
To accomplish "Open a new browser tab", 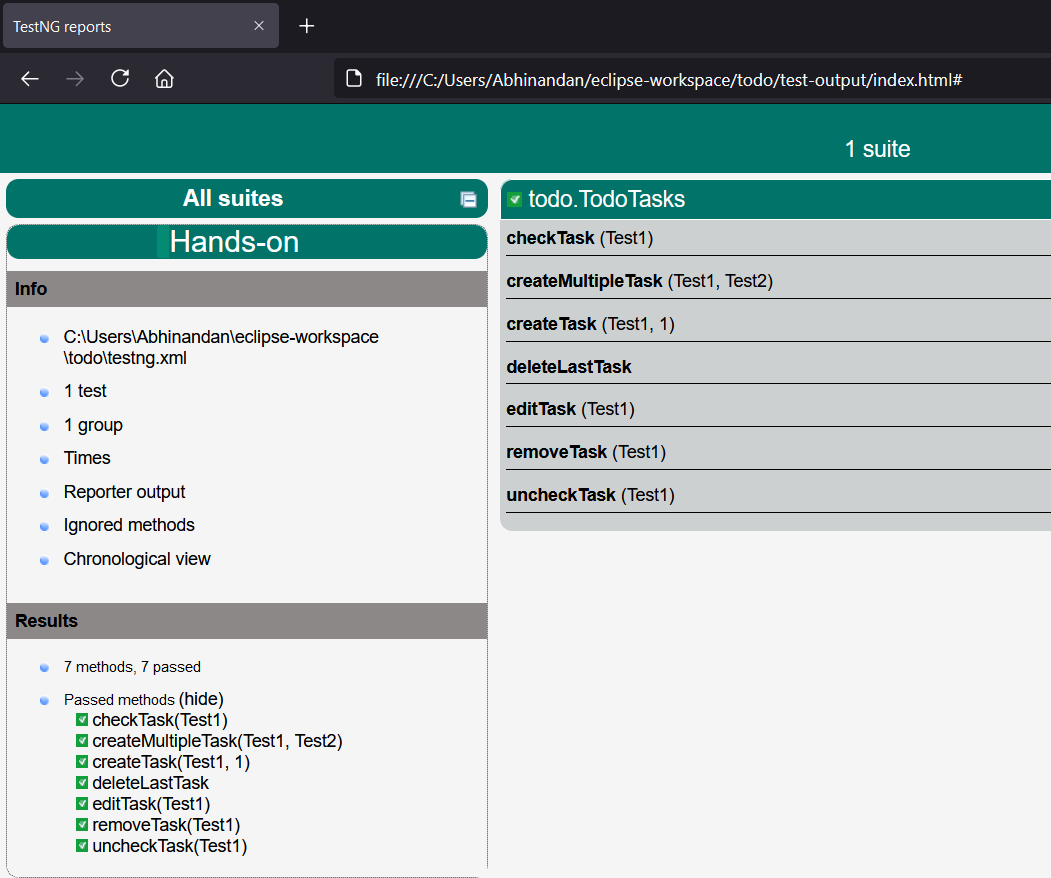I will (306, 26).
